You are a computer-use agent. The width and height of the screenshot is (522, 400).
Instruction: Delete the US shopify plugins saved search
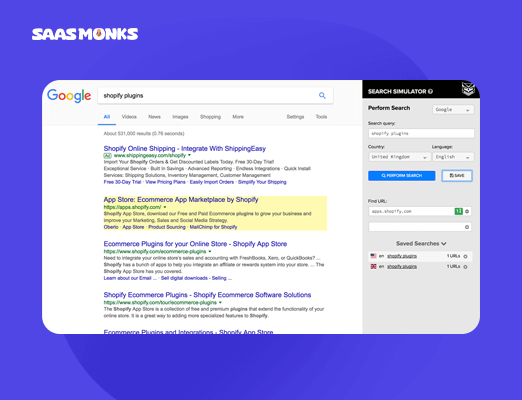(x=466, y=256)
